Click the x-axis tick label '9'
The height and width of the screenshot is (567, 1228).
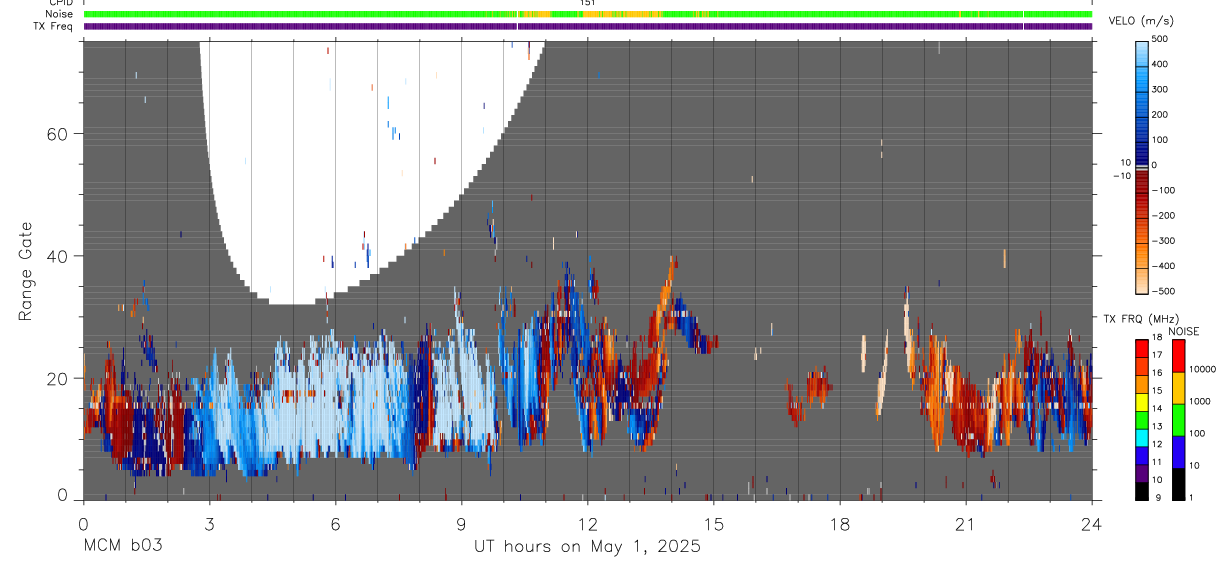click(x=461, y=524)
